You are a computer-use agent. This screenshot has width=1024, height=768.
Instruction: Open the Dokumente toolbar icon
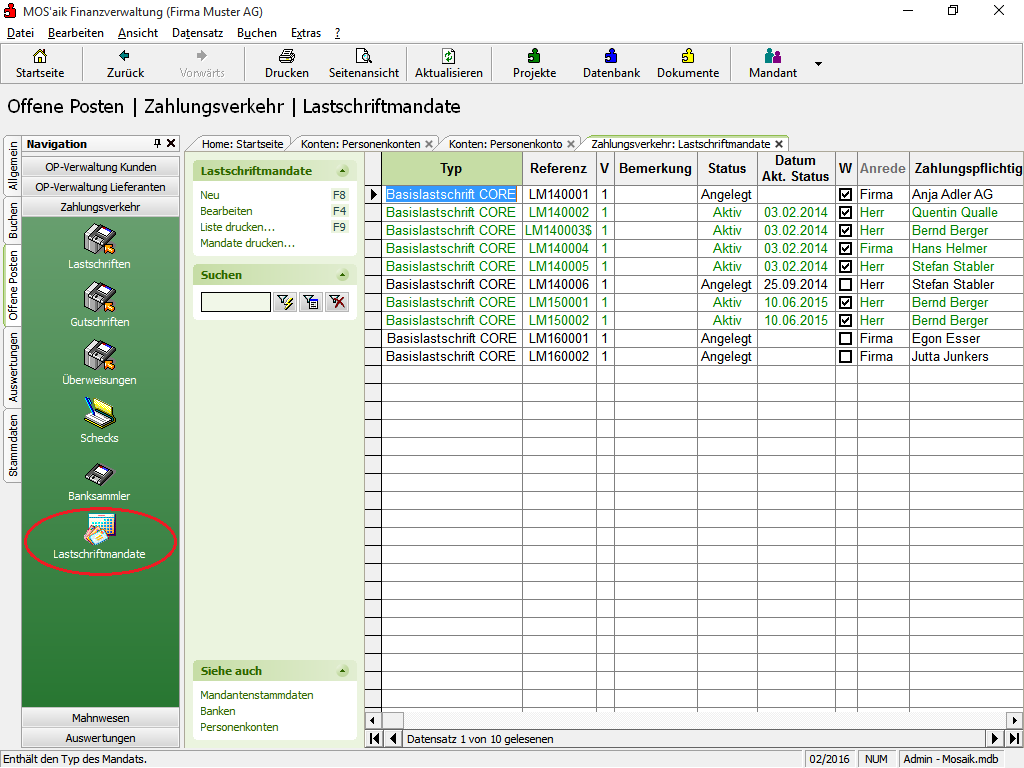tap(688, 56)
